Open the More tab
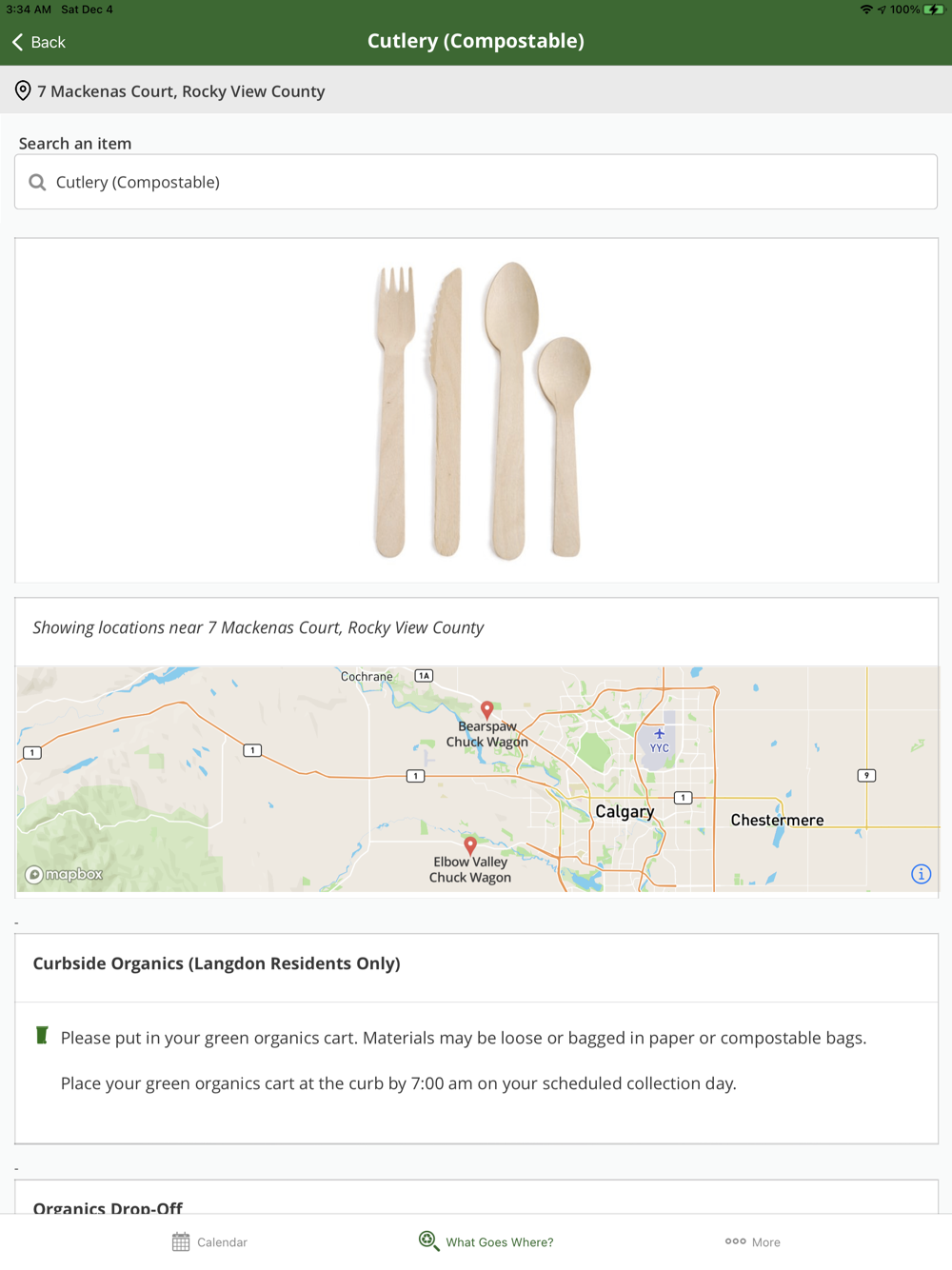Viewport: 952px width, 1270px height. [x=752, y=1241]
